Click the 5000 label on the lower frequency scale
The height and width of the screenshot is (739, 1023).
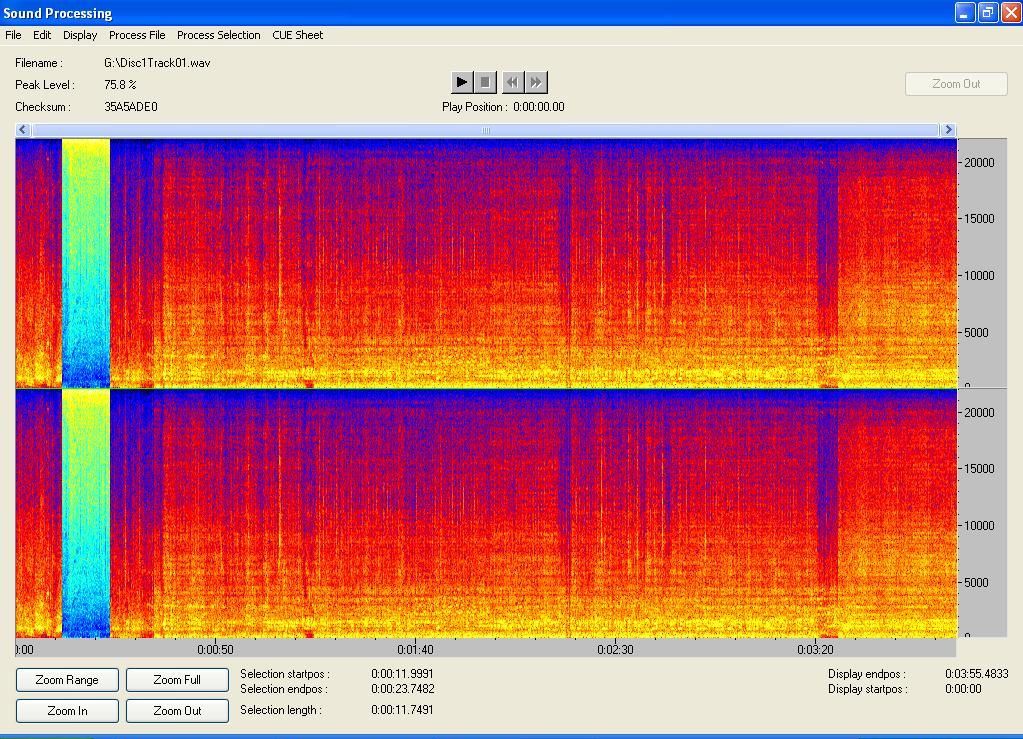pos(976,582)
